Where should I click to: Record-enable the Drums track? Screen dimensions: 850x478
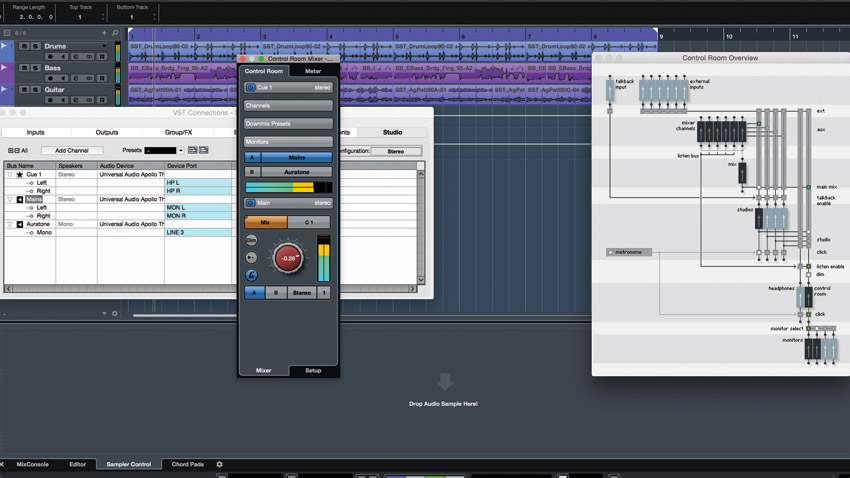click(50, 56)
